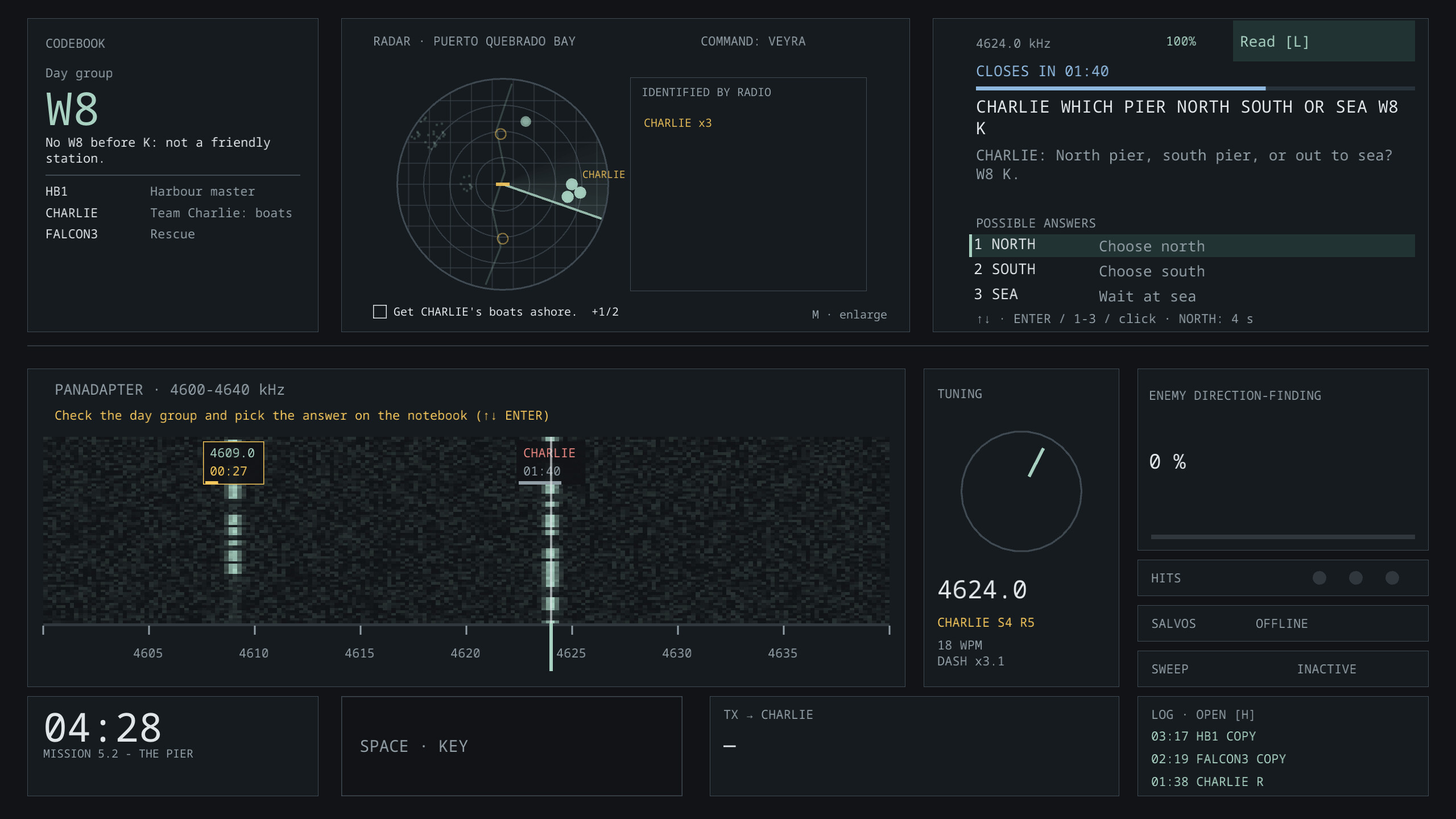Click the lone green contact on radar

point(526,121)
